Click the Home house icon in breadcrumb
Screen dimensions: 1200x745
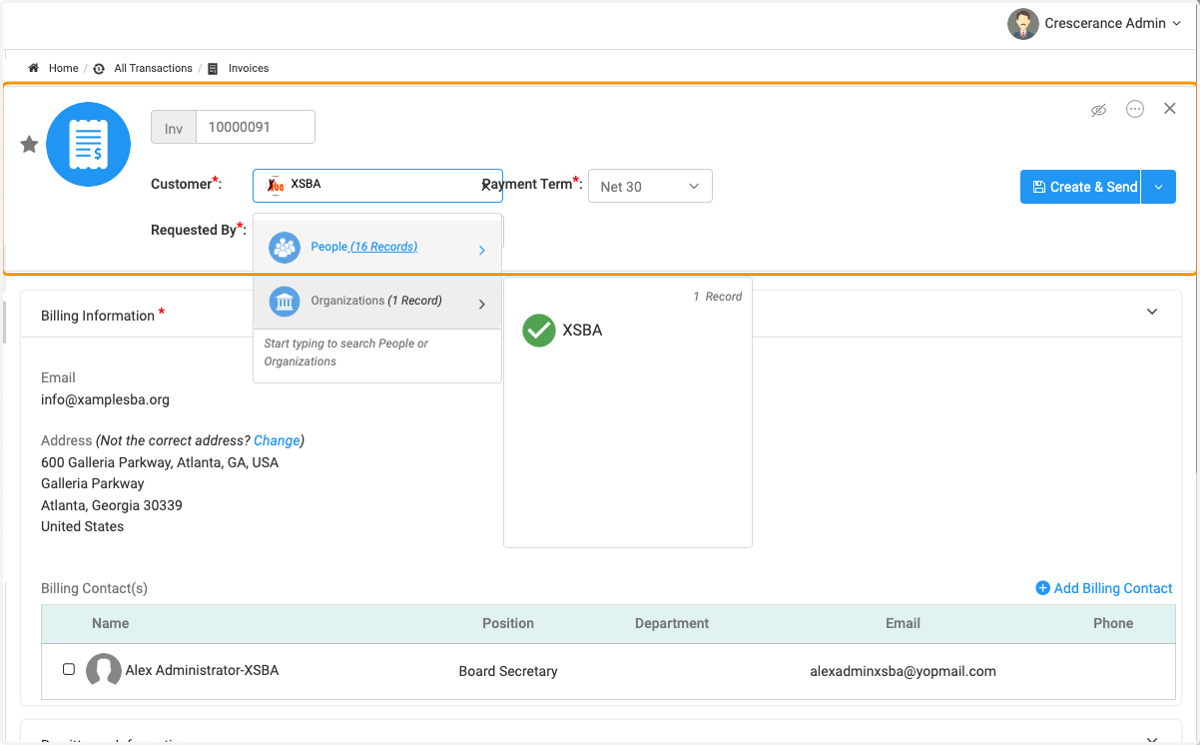[33, 68]
